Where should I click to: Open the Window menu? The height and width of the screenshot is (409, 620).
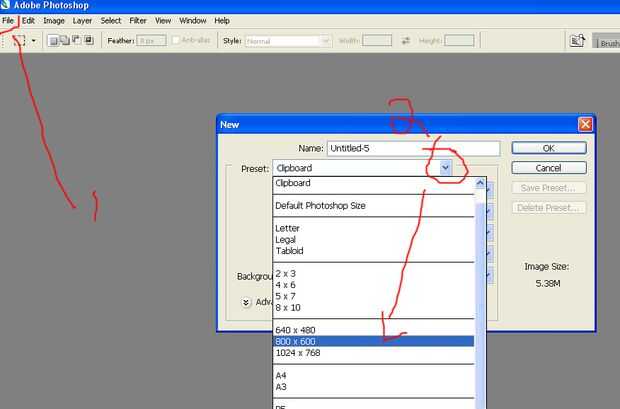click(193, 21)
